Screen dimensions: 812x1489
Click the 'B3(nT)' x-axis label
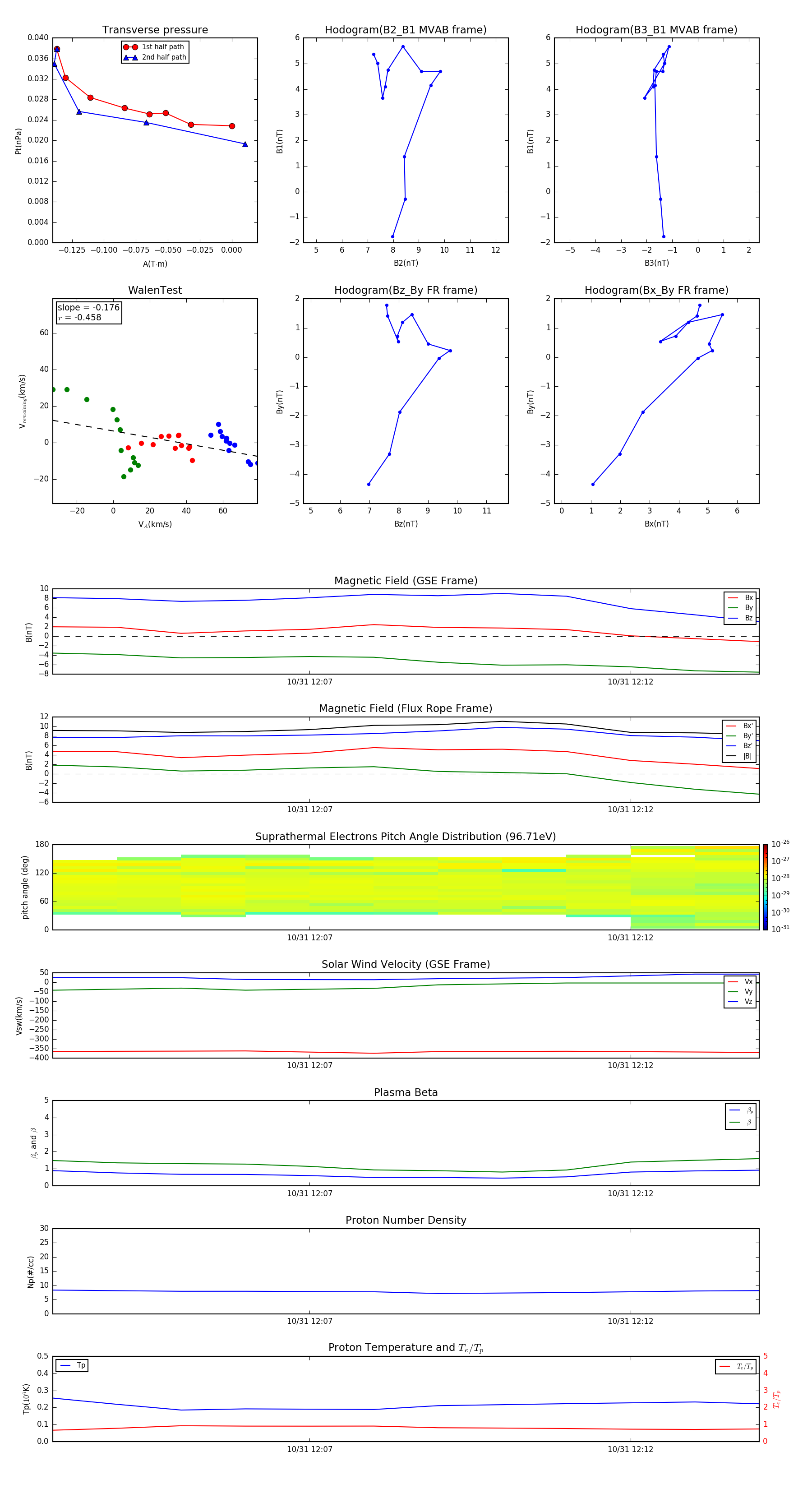(x=656, y=263)
